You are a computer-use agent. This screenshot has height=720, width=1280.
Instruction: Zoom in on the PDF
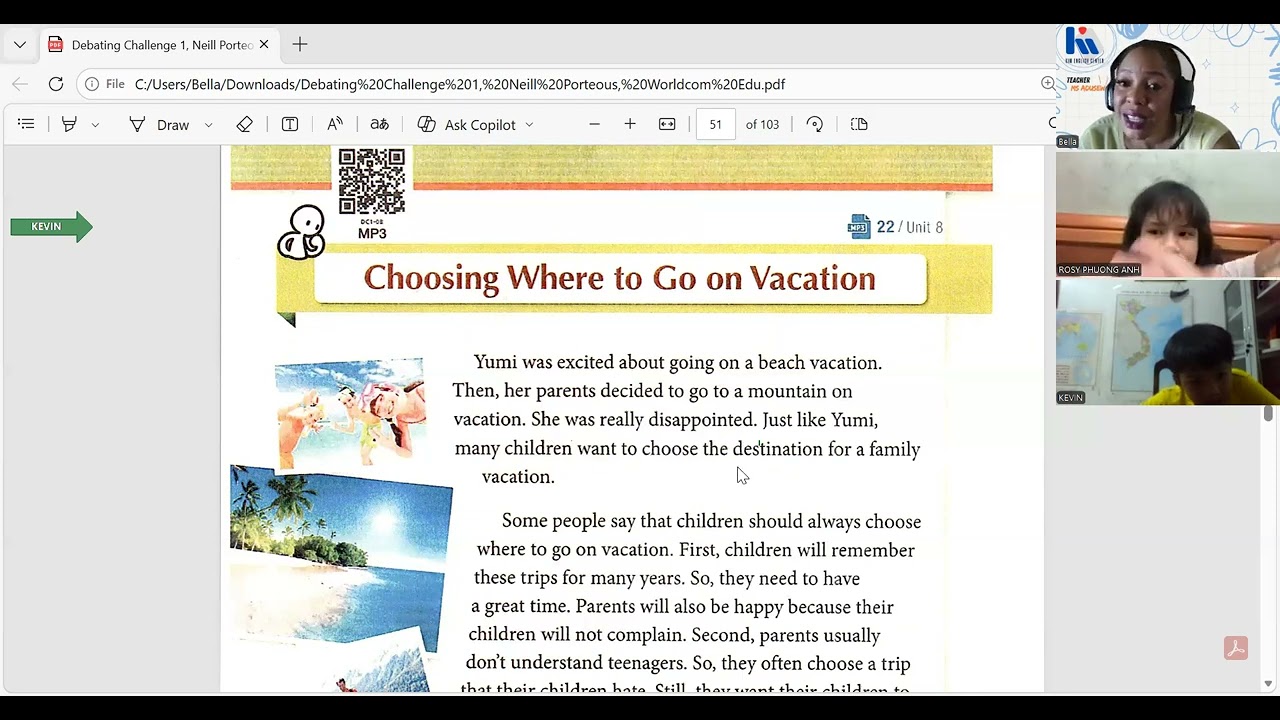point(630,124)
